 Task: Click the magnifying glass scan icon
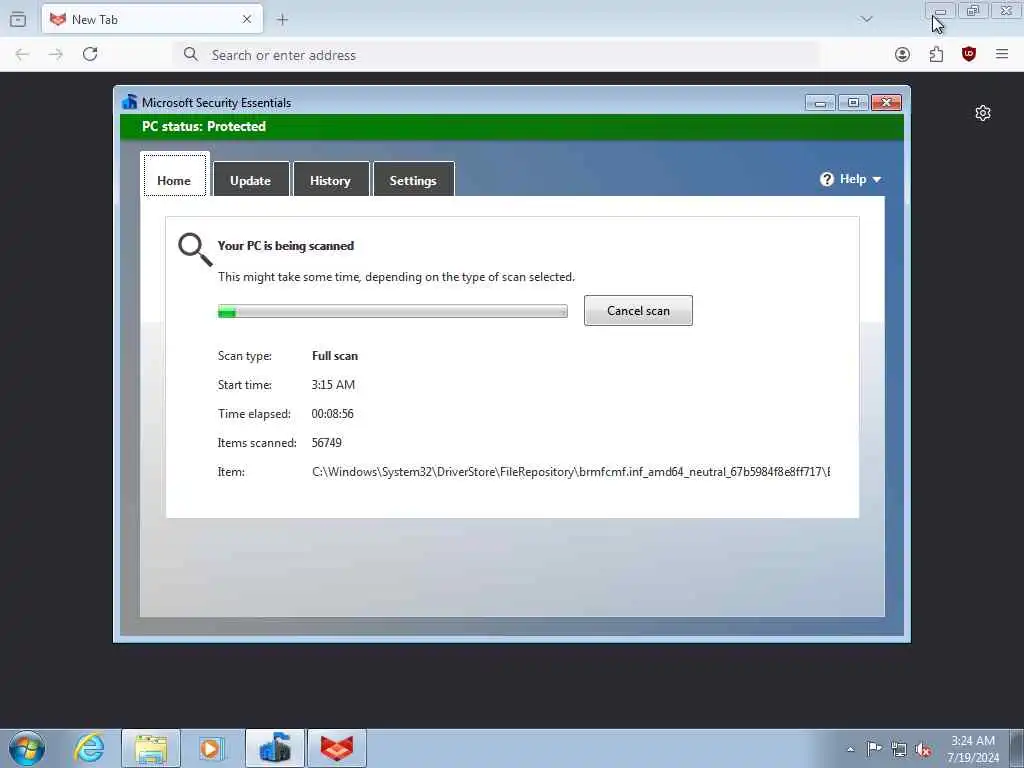[x=195, y=249]
